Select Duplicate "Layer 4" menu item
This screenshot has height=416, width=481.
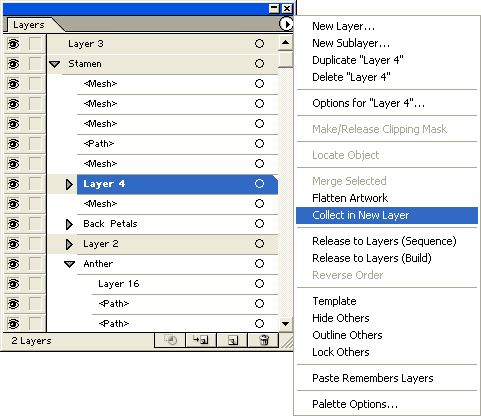point(358,60)
